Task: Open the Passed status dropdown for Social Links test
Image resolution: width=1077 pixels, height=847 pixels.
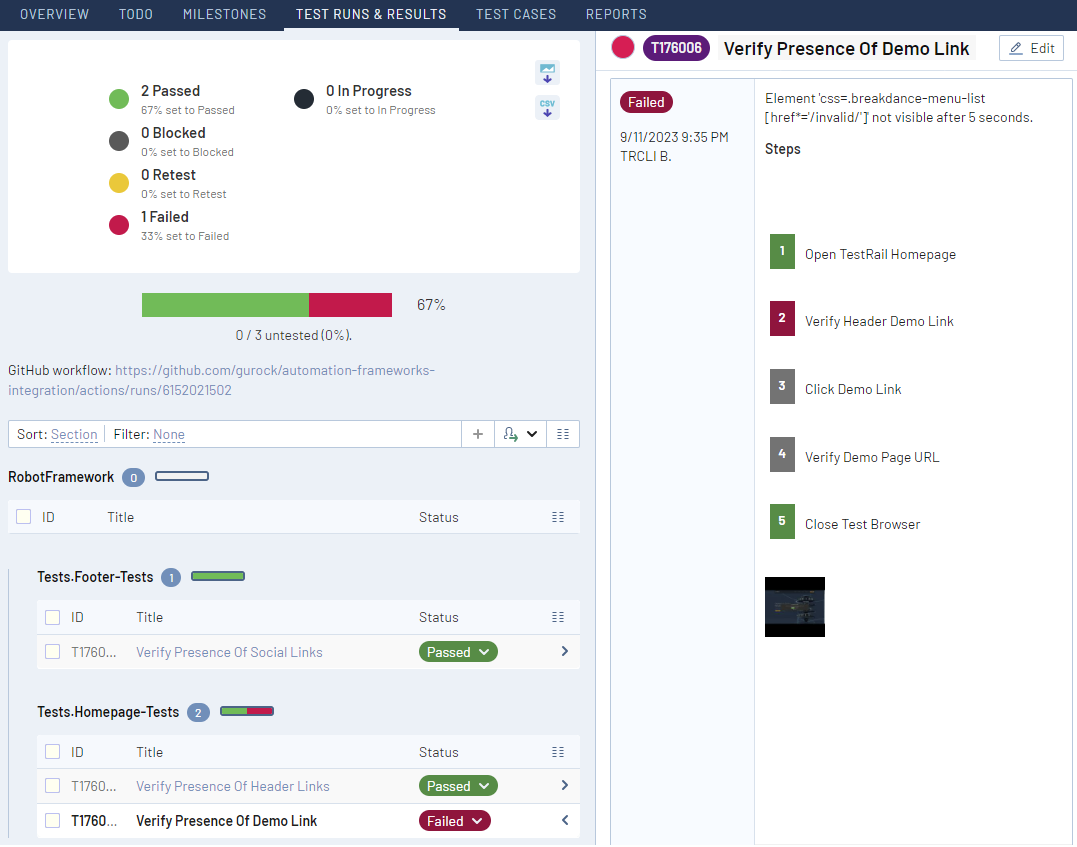Action: (x=457, y=652)
